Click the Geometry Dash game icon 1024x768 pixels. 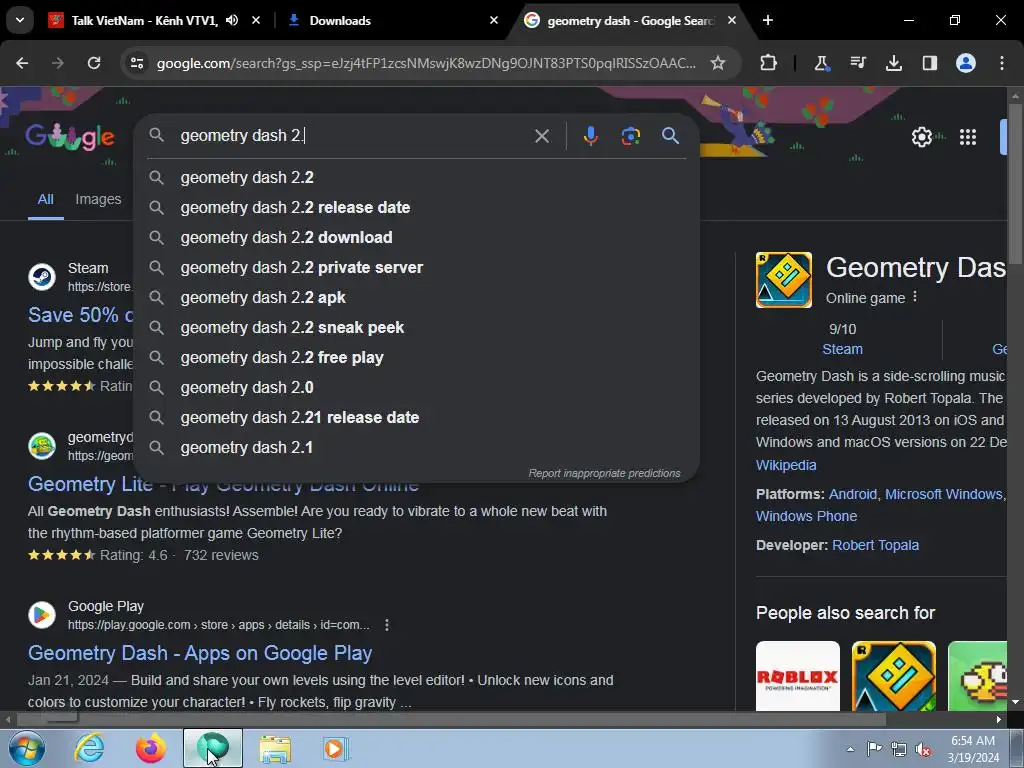pos(784,280)
